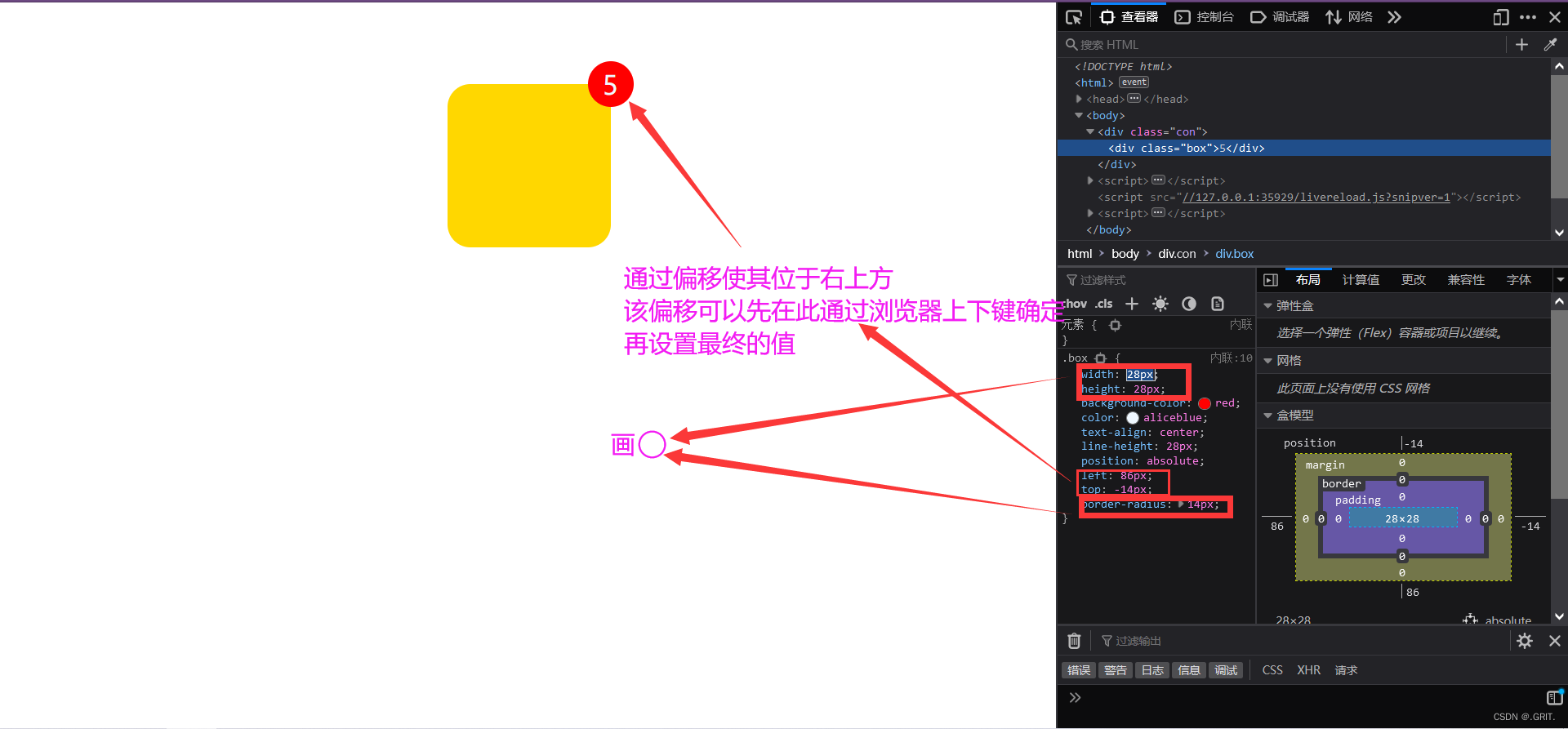This screenshot has width=1568, height=729.
Task: Switch to the 布局 layout tab
Action: point(1308,280)
